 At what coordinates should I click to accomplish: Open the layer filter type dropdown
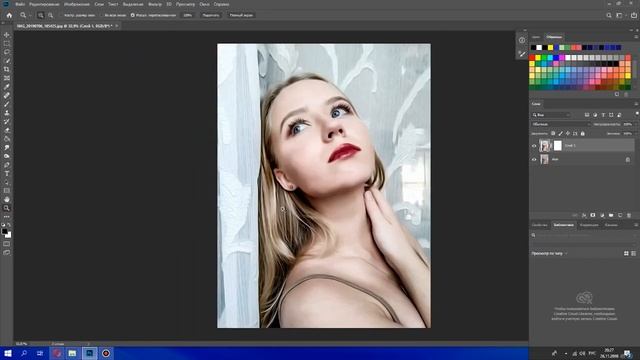551,115
